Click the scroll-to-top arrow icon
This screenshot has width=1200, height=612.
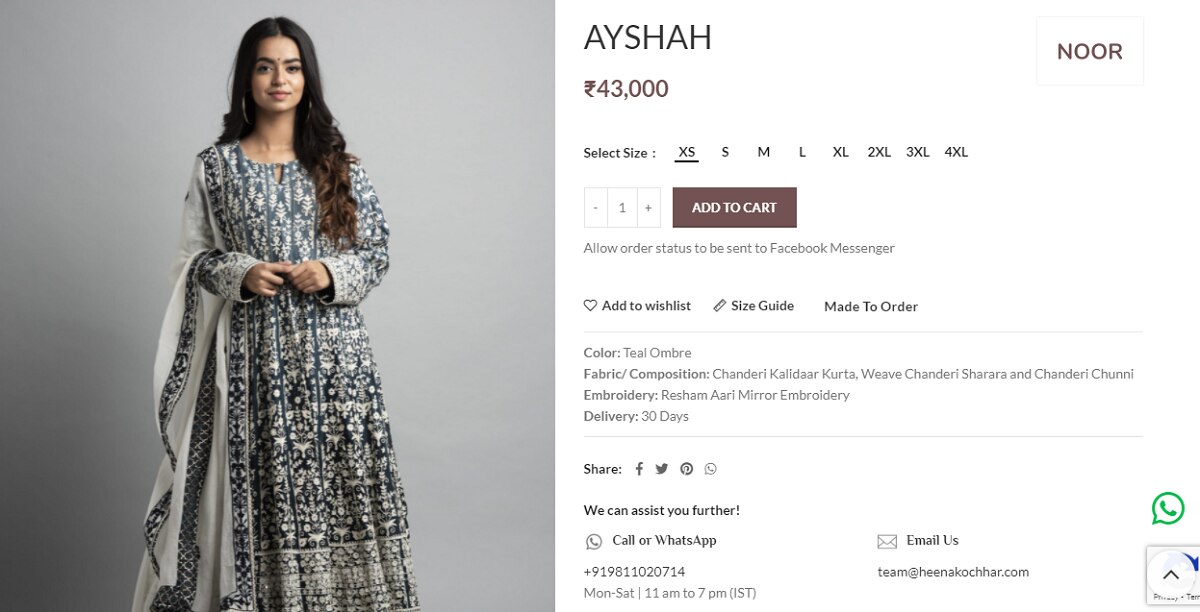[1170, 575]
